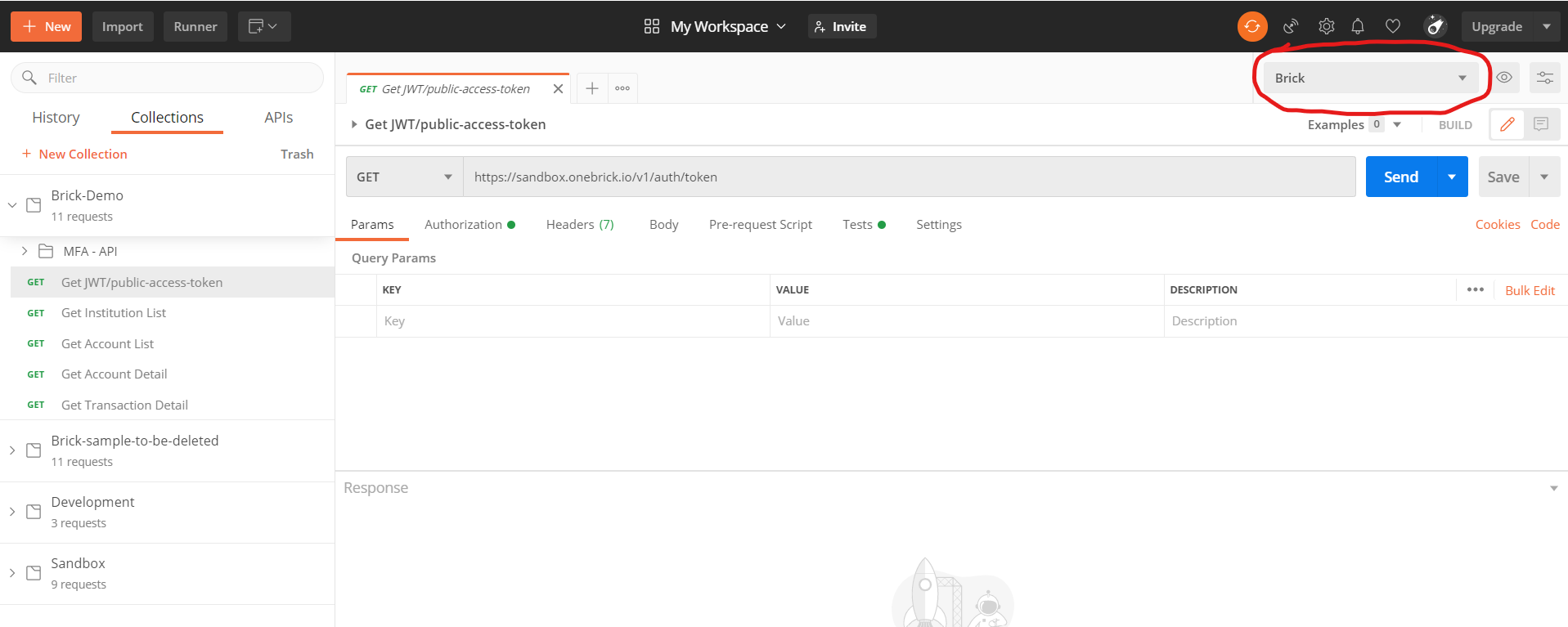This screenshot has width=1568, height=627.
Task: Click the Send button
Action: [1401, 177]
